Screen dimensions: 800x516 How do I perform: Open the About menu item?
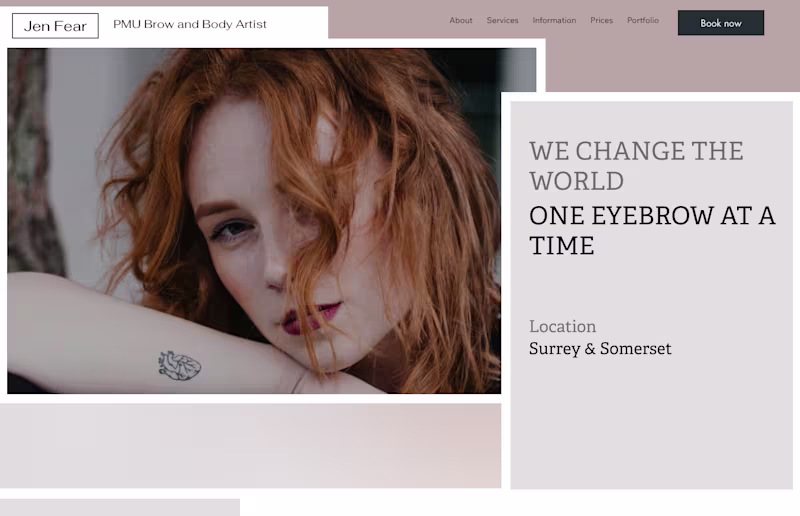click(461, 20)
